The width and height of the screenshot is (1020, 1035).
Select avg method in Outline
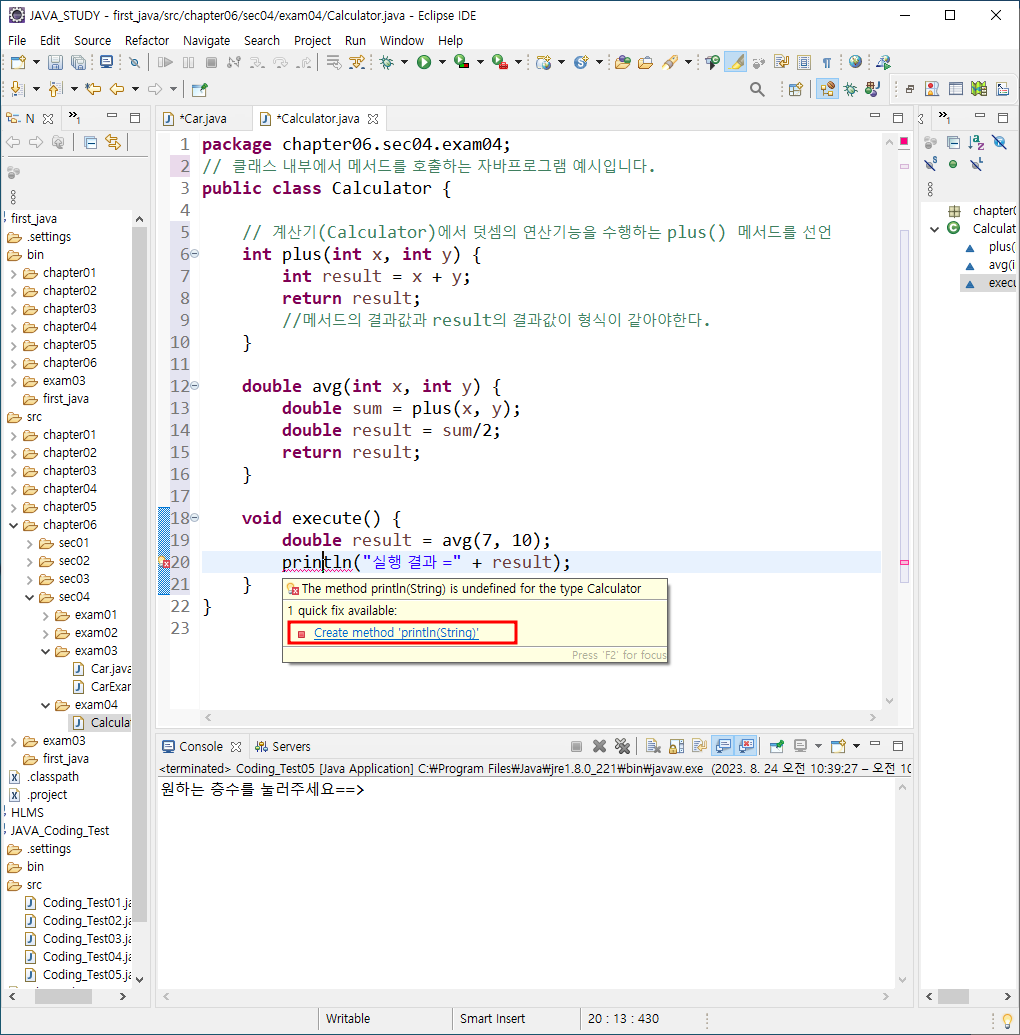(x=992, y=265)
